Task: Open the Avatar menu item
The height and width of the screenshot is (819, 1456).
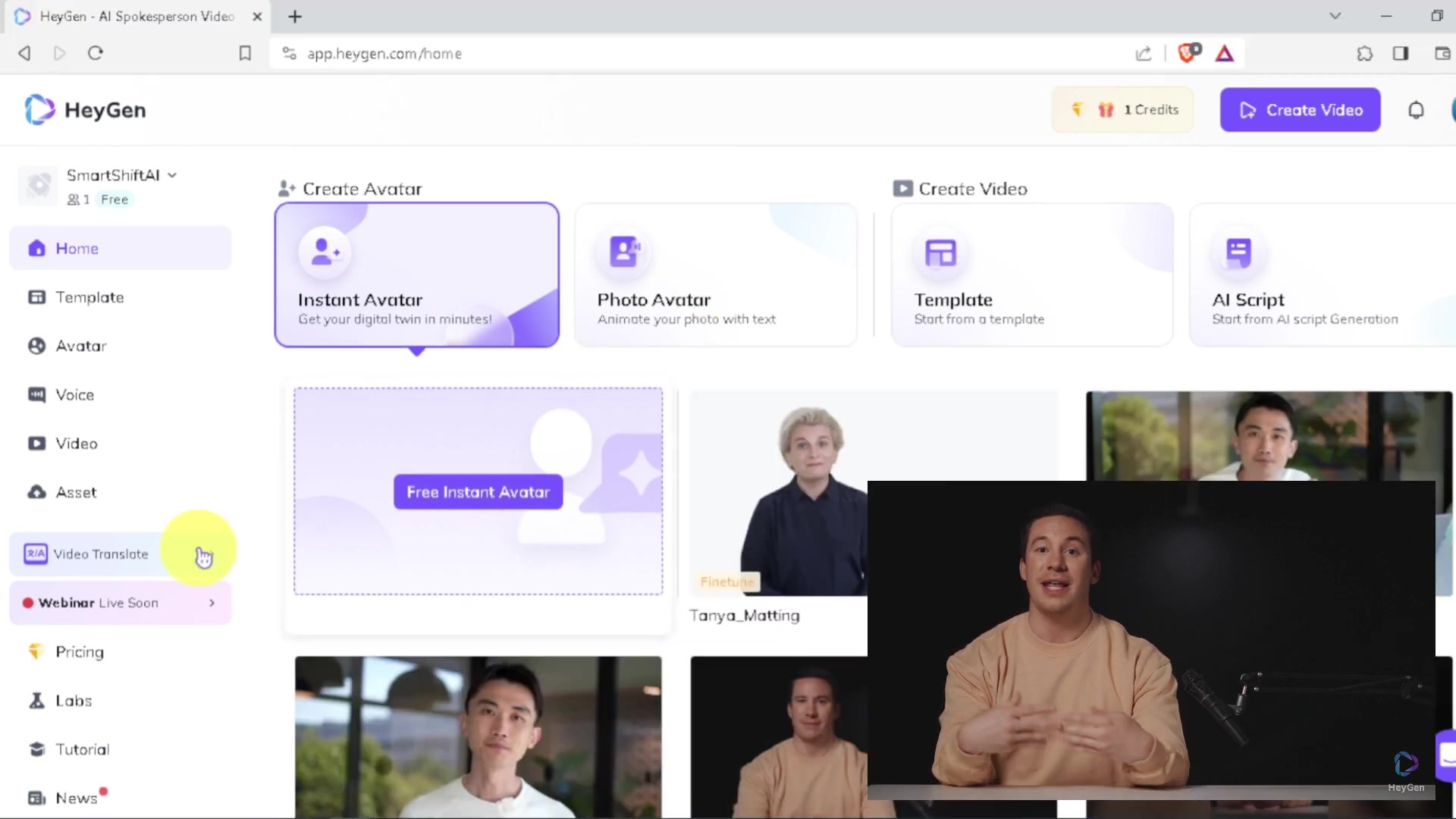Action: pyautogui.click(x=120, y=346)
